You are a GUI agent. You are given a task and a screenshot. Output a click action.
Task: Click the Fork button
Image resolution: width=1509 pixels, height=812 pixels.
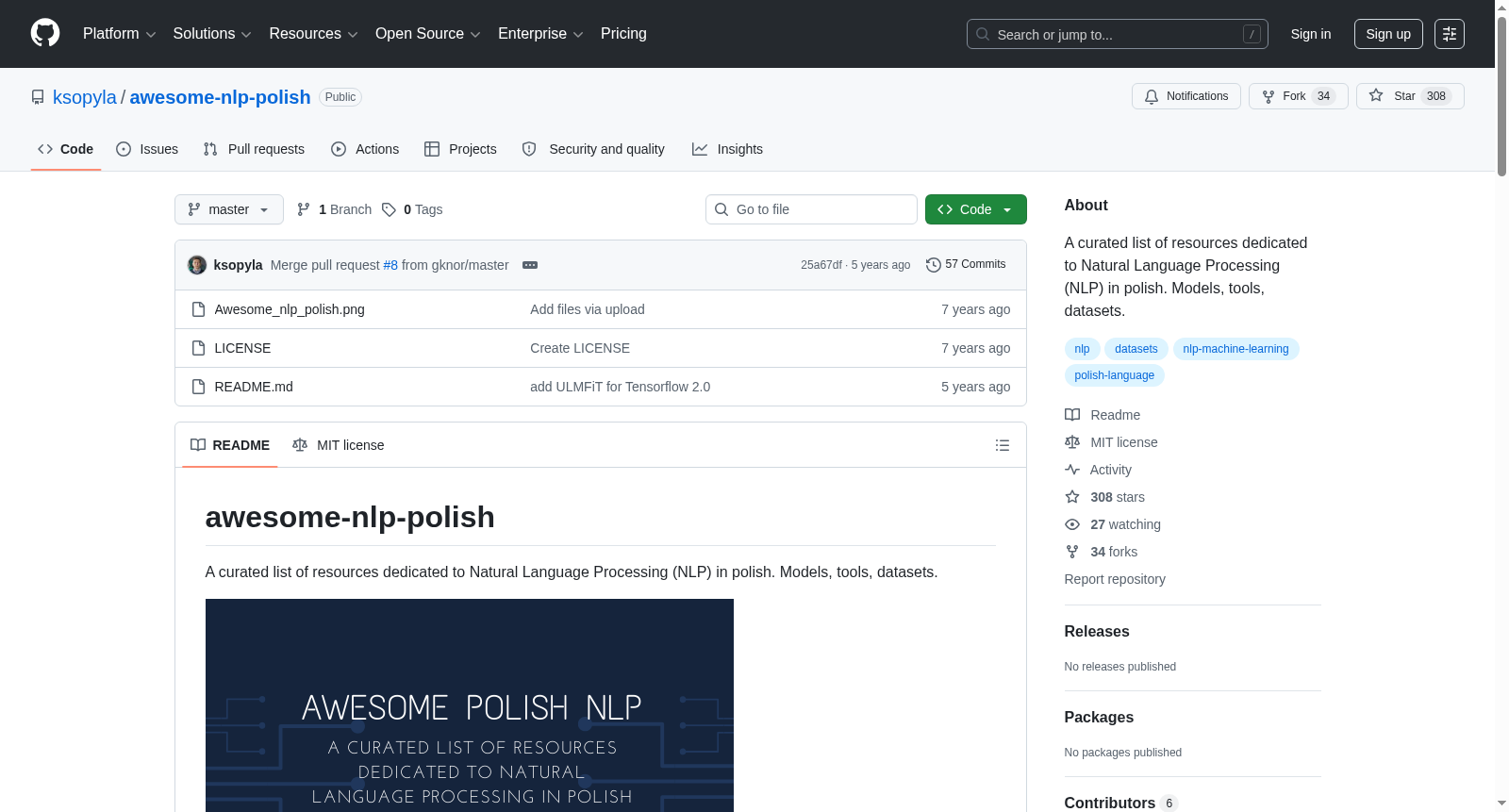(1299, 96)
